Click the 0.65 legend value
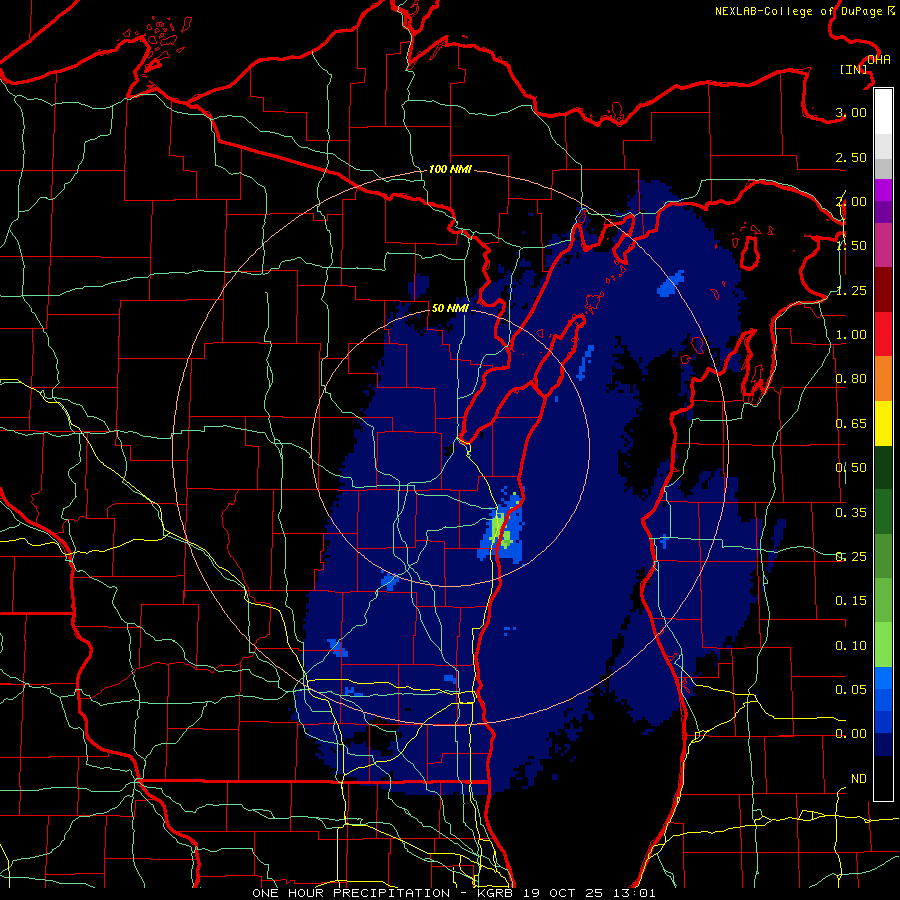900x900 pixels. pos(851,424)
